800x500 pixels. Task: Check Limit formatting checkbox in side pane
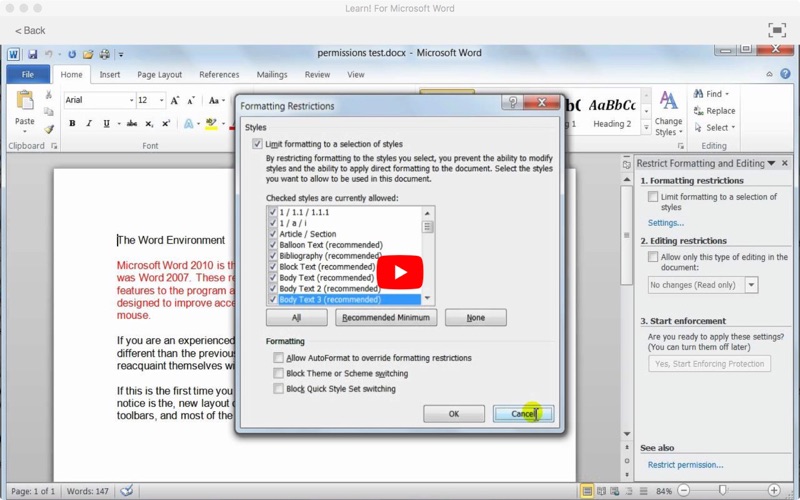[653, 196]
